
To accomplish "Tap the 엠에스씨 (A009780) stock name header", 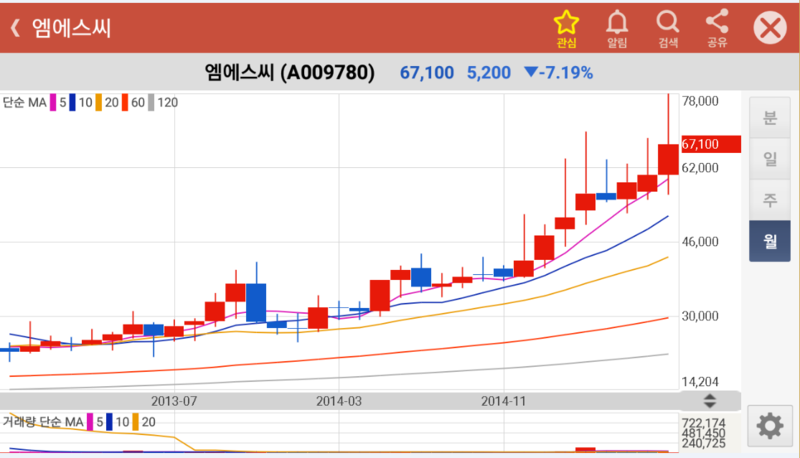I will click(289, 73).
